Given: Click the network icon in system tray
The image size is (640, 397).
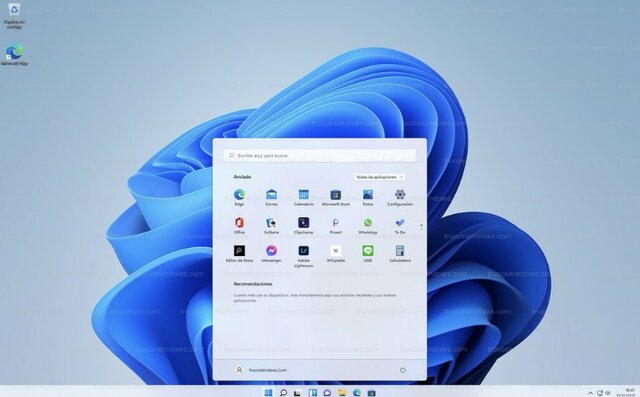Looking at the screenshot, I should [600, 393].
